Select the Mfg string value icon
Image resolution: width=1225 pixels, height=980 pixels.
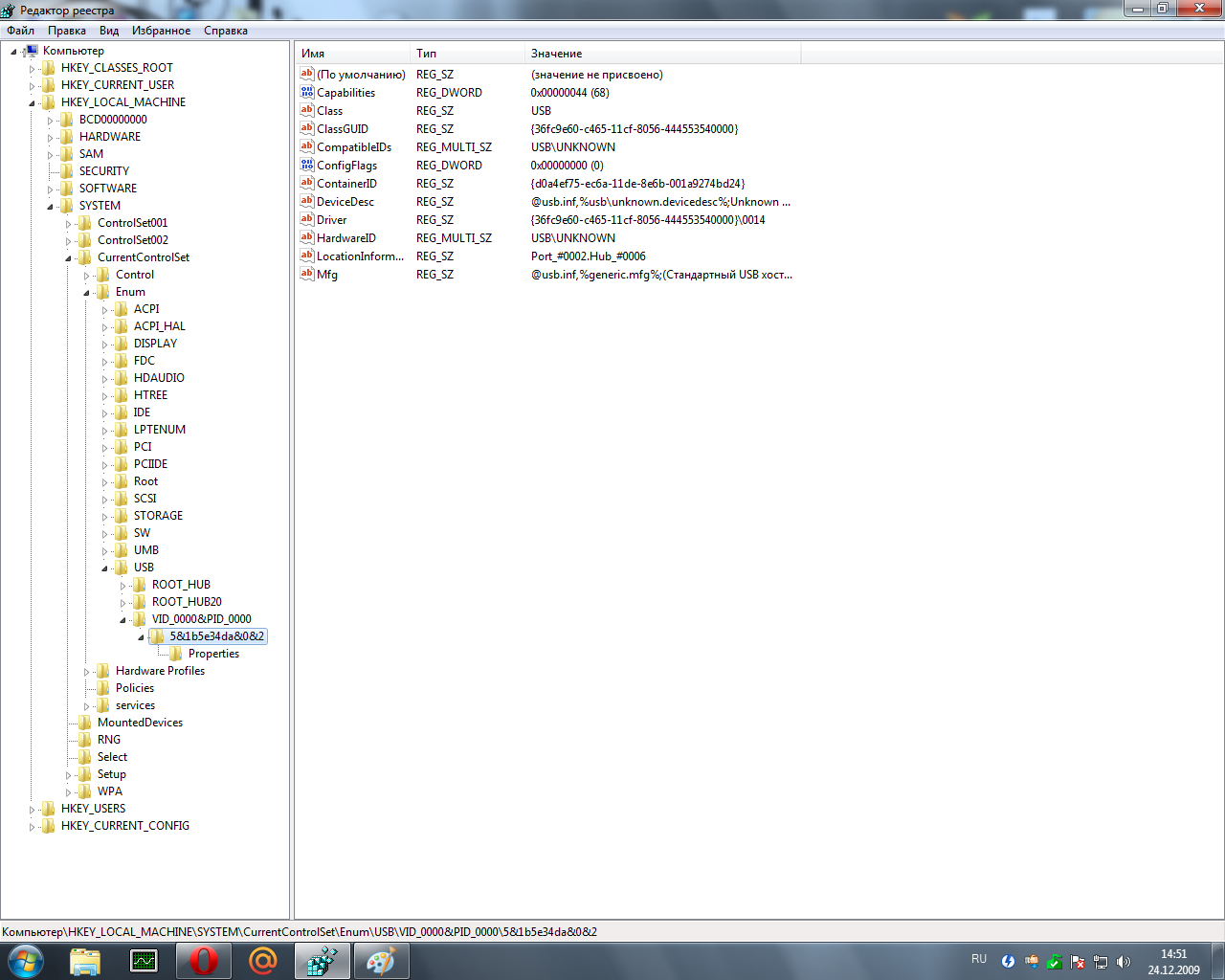pos(307,275)
